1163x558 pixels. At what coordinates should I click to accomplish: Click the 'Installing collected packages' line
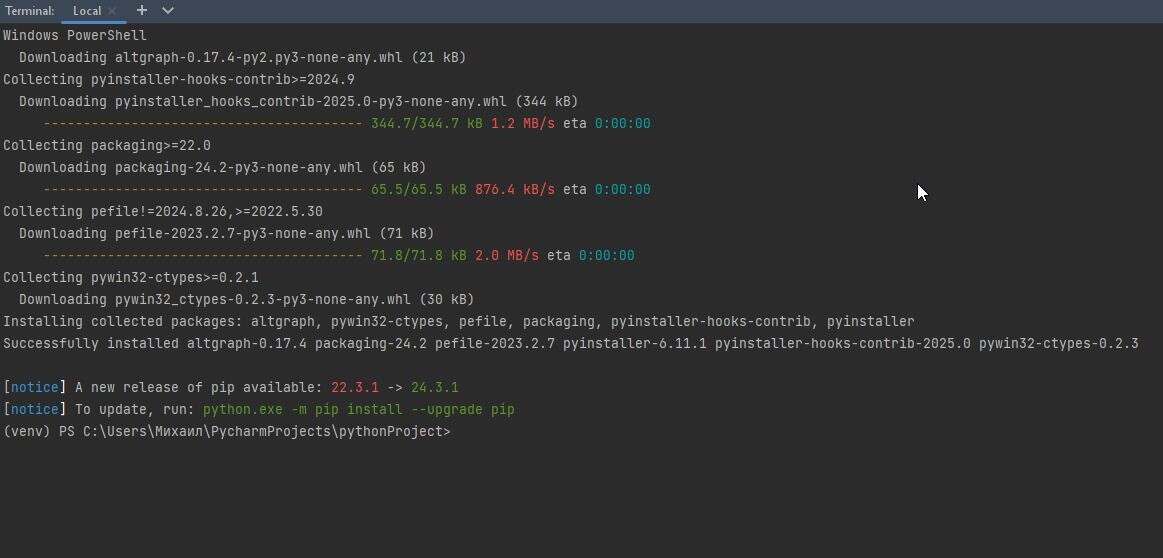[458, 321]
